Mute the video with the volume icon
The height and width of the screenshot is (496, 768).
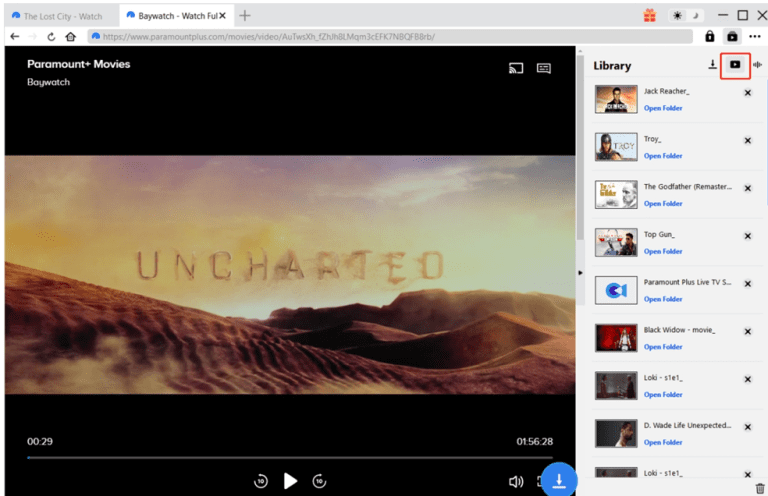516,481
